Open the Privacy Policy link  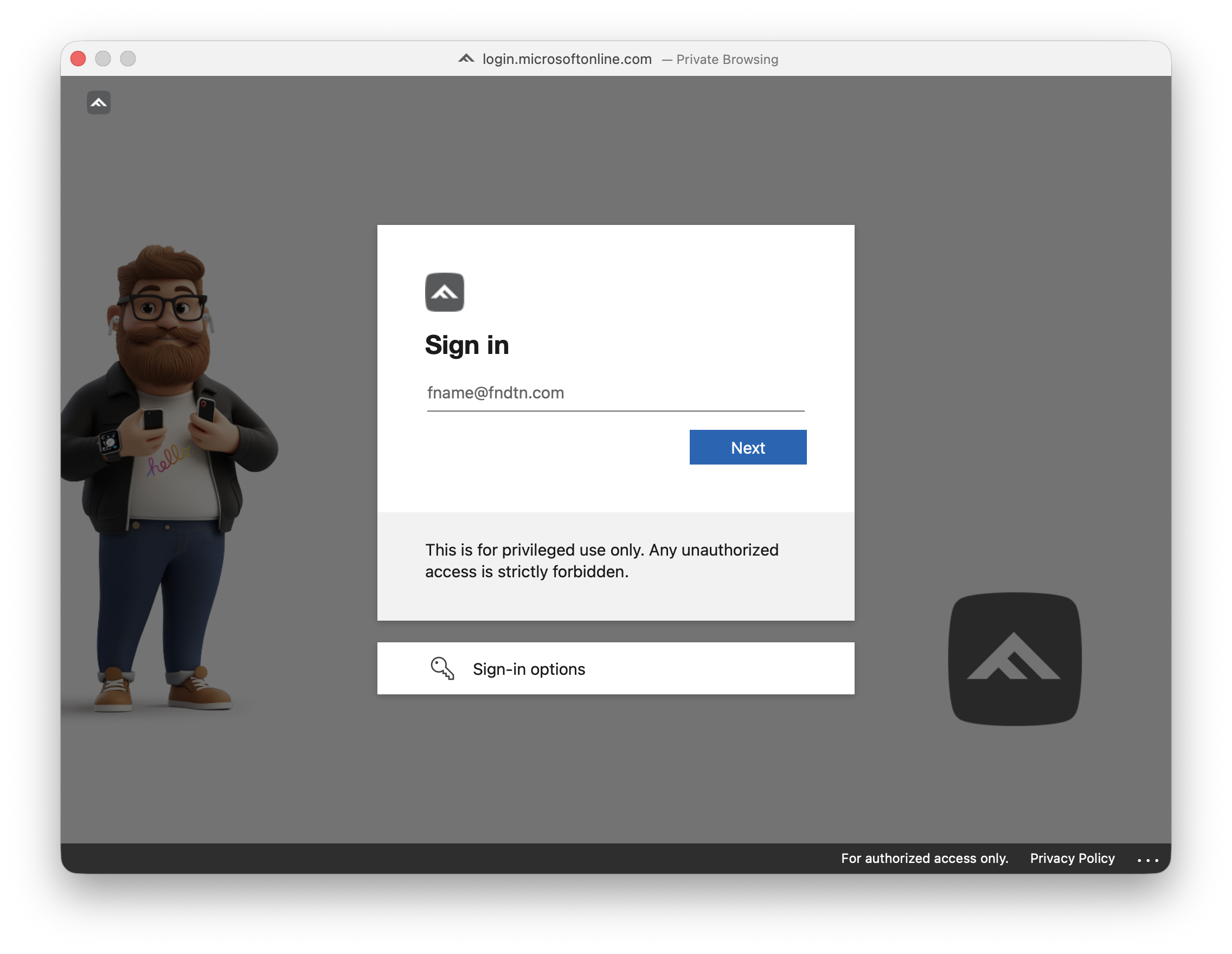click(x=1072, y=858)
